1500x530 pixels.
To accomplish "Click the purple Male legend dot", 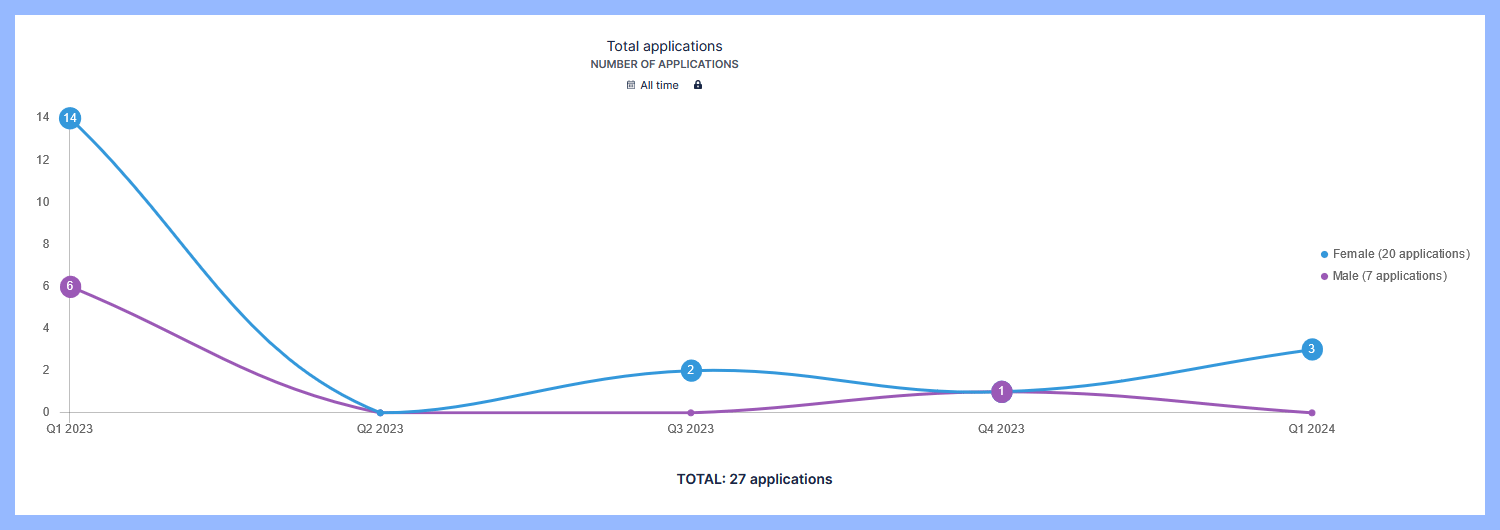I will click(1325, 277).
